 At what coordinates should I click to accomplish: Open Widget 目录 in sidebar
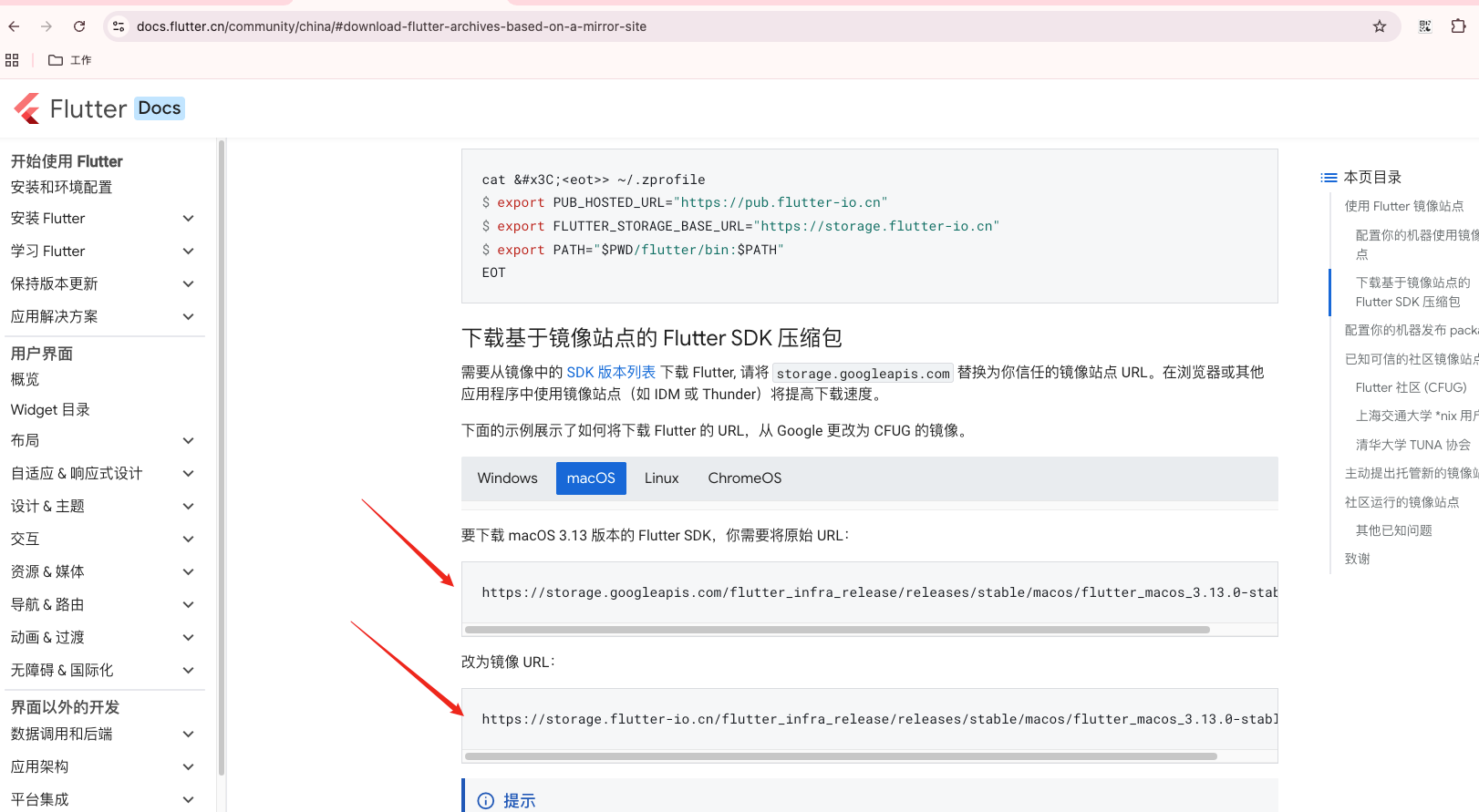(x=50, y=409)
